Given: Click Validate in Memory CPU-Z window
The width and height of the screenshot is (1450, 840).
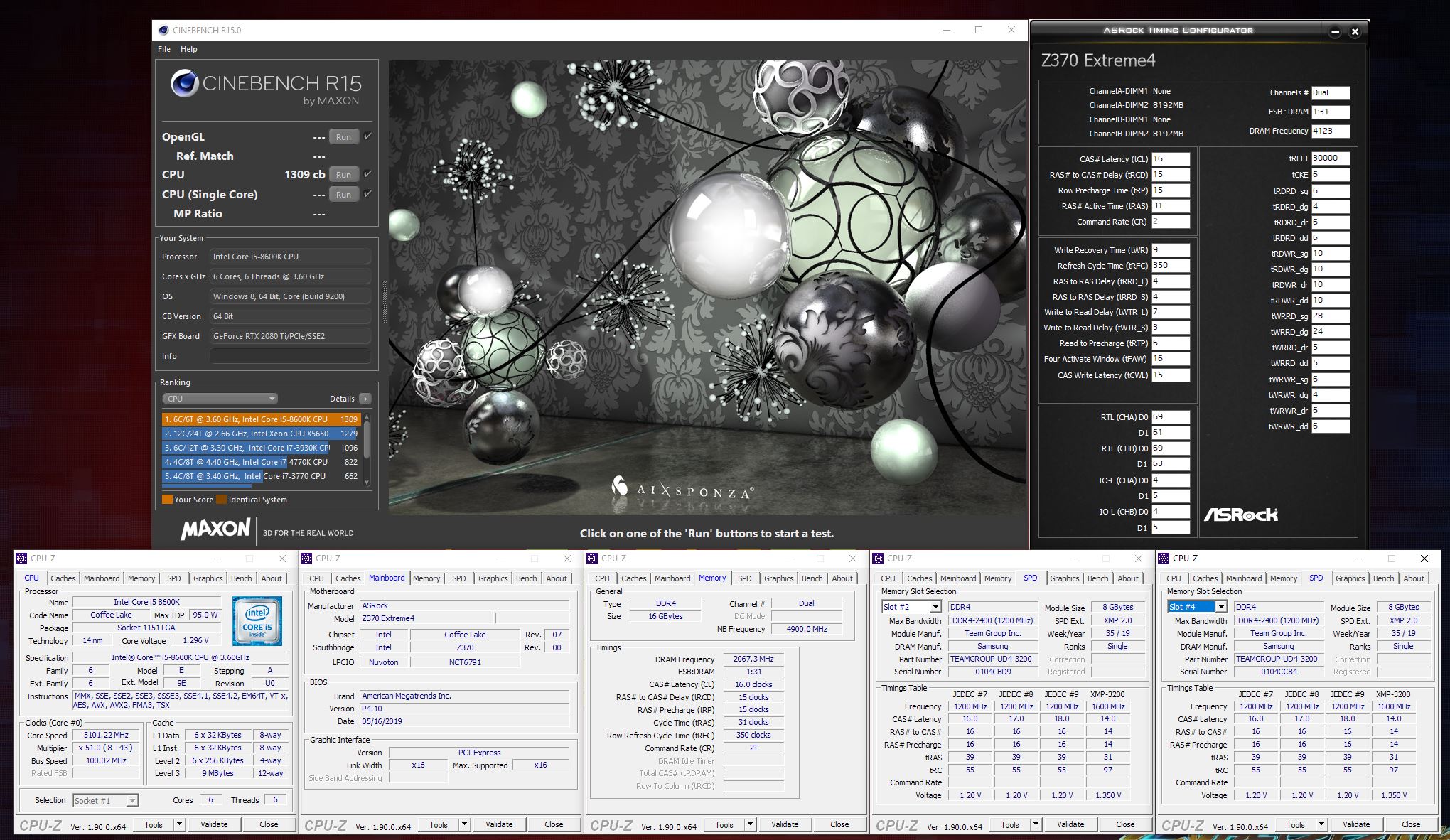Looking at the screenshot, I should pos(785,824).
